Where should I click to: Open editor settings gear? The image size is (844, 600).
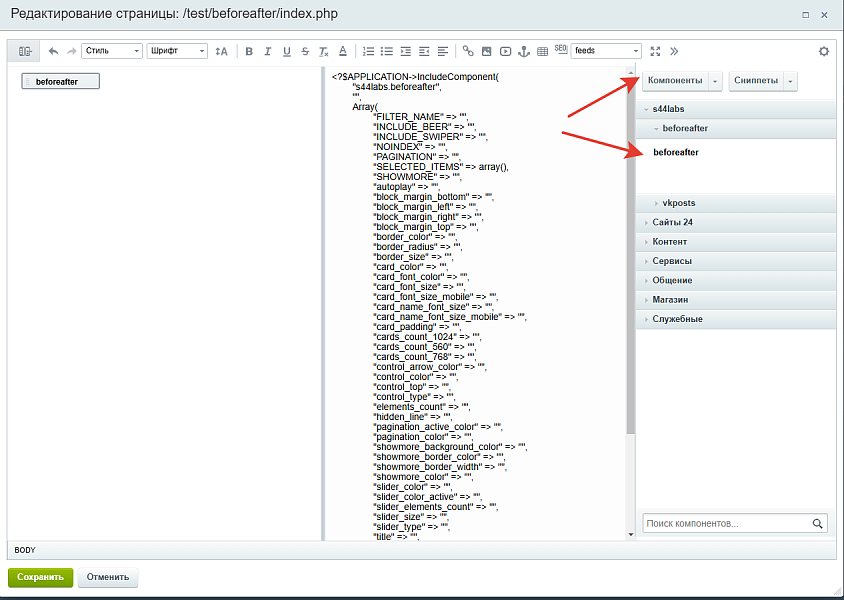[824, 51]
